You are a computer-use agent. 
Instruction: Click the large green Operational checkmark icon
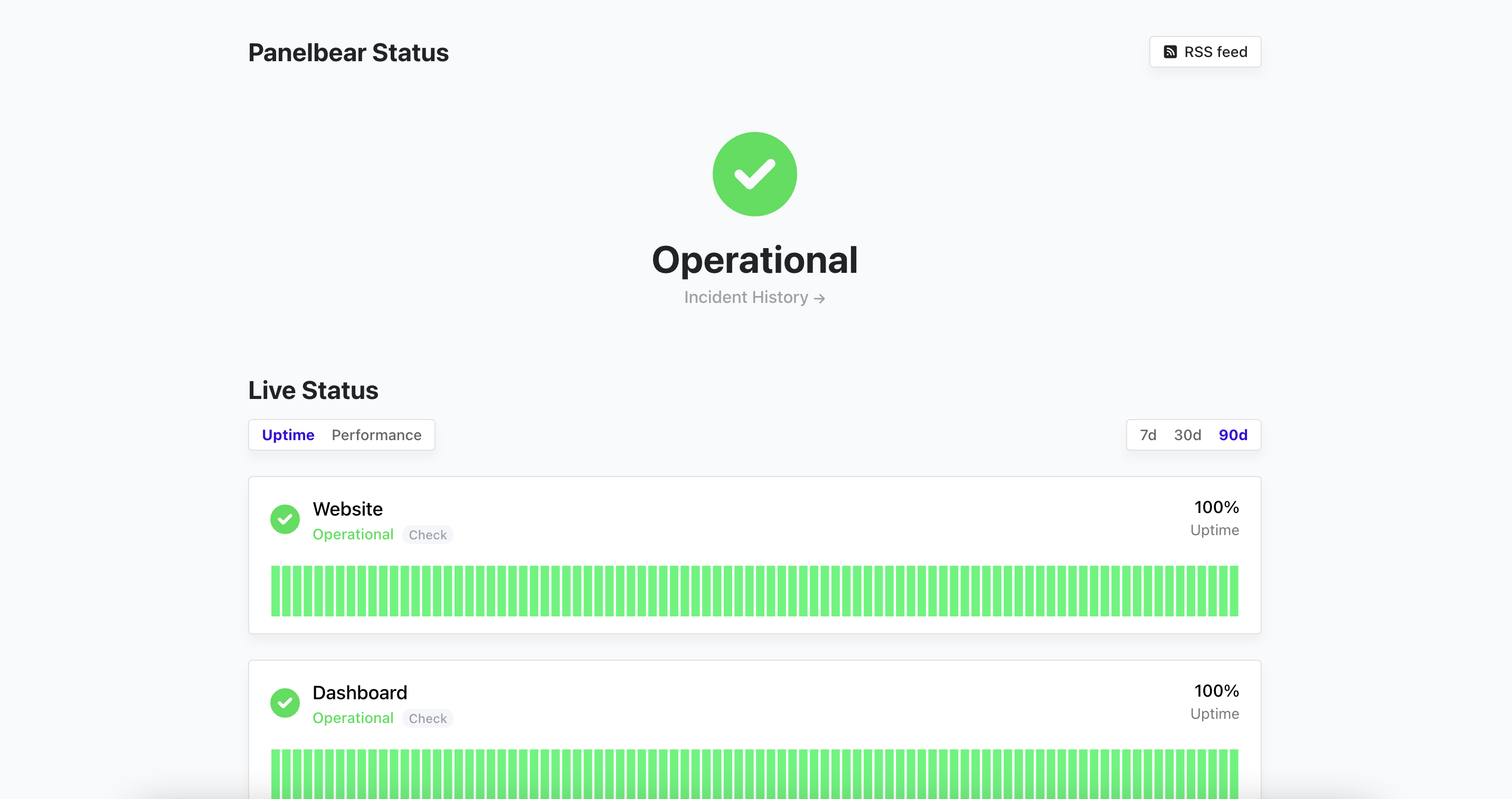(x=754, y=174)
